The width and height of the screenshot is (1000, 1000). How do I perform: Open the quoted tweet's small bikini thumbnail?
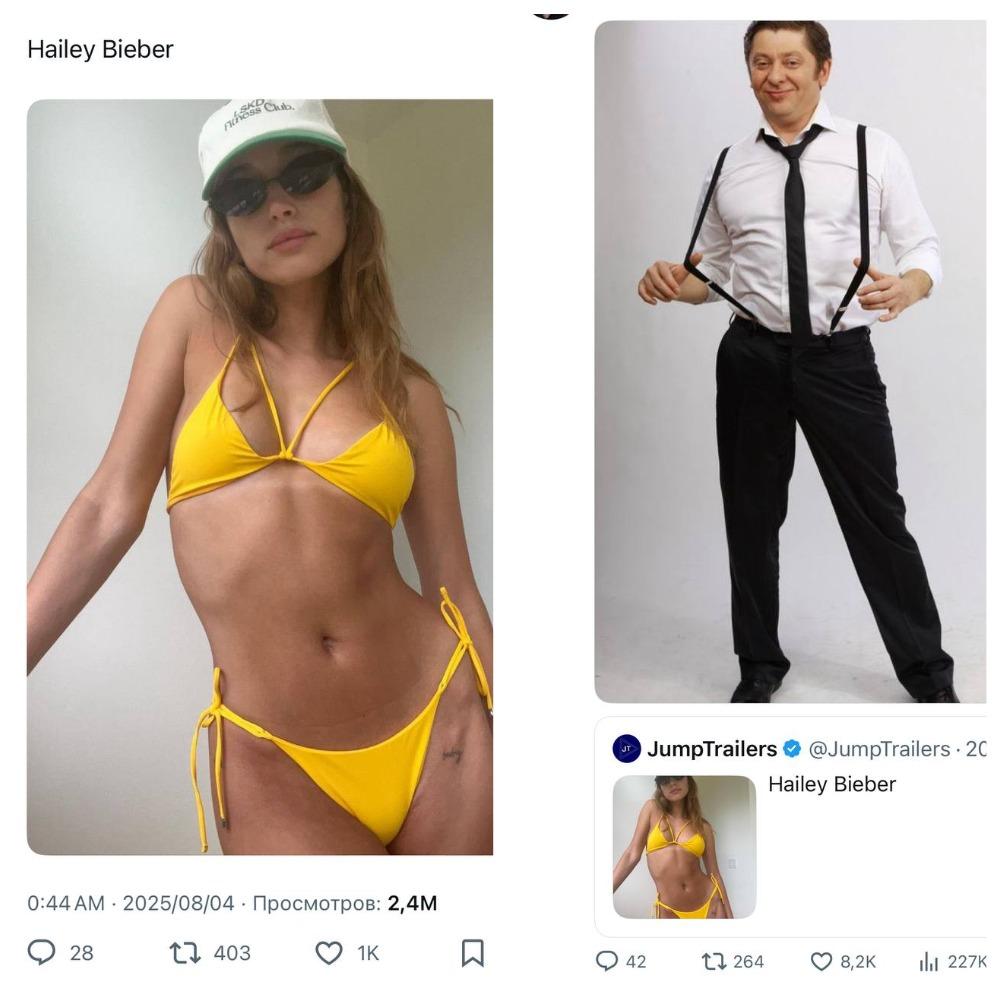pyautogui.click(x=684, y=846)
